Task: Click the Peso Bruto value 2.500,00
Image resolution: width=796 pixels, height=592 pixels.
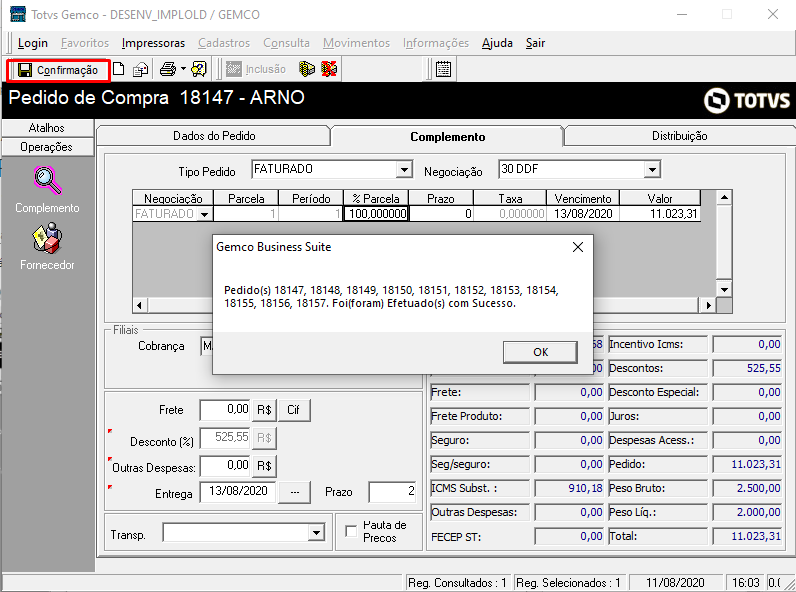Action: coord(747,488)
